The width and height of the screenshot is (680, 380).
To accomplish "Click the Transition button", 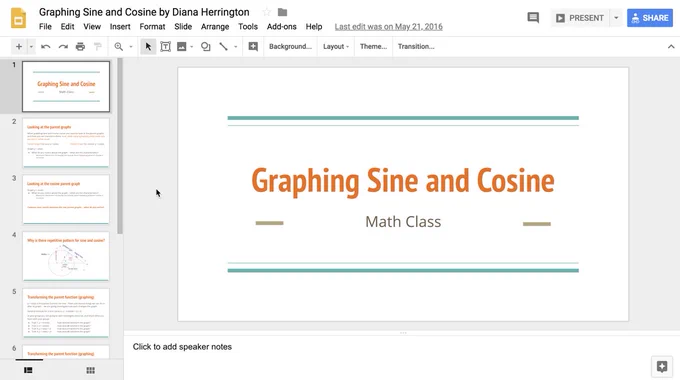I will [416, 46].
